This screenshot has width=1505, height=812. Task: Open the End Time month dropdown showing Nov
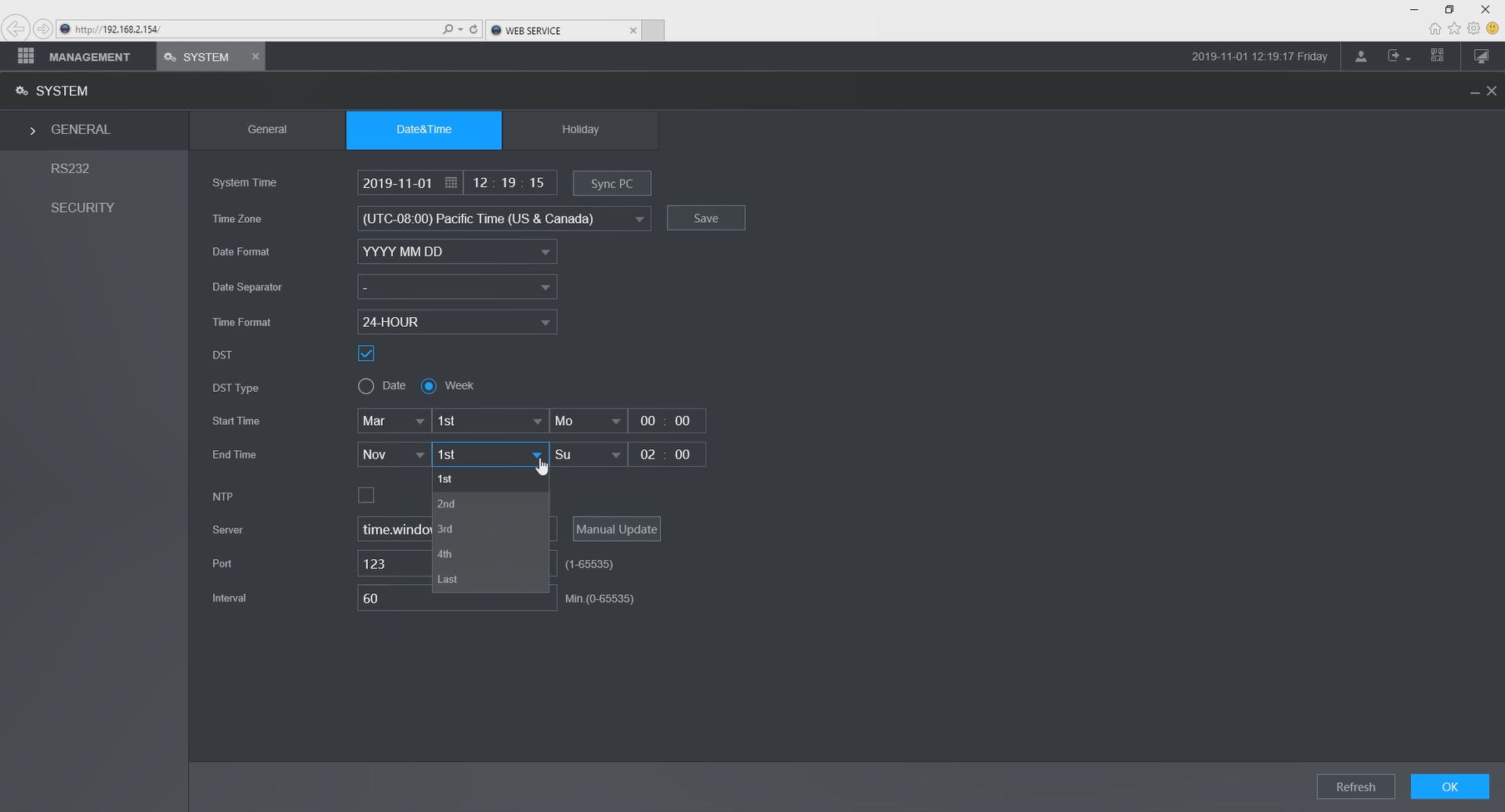tap(395, 454)
